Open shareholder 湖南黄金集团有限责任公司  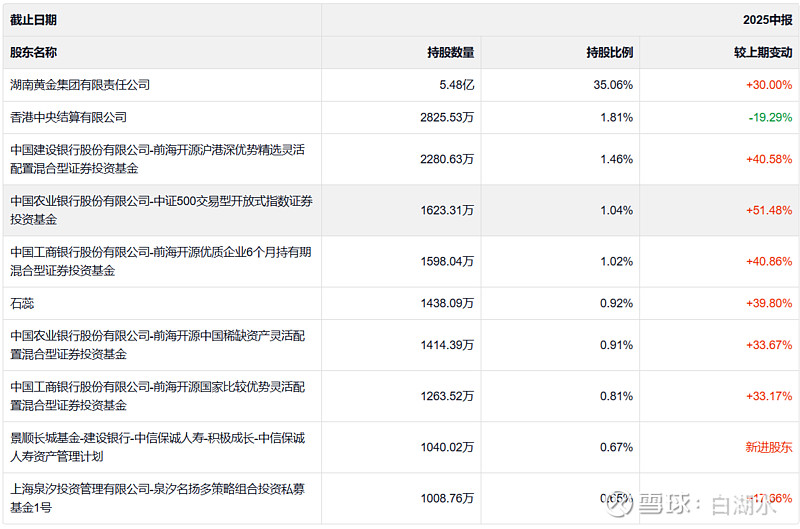tap(80, 85)
